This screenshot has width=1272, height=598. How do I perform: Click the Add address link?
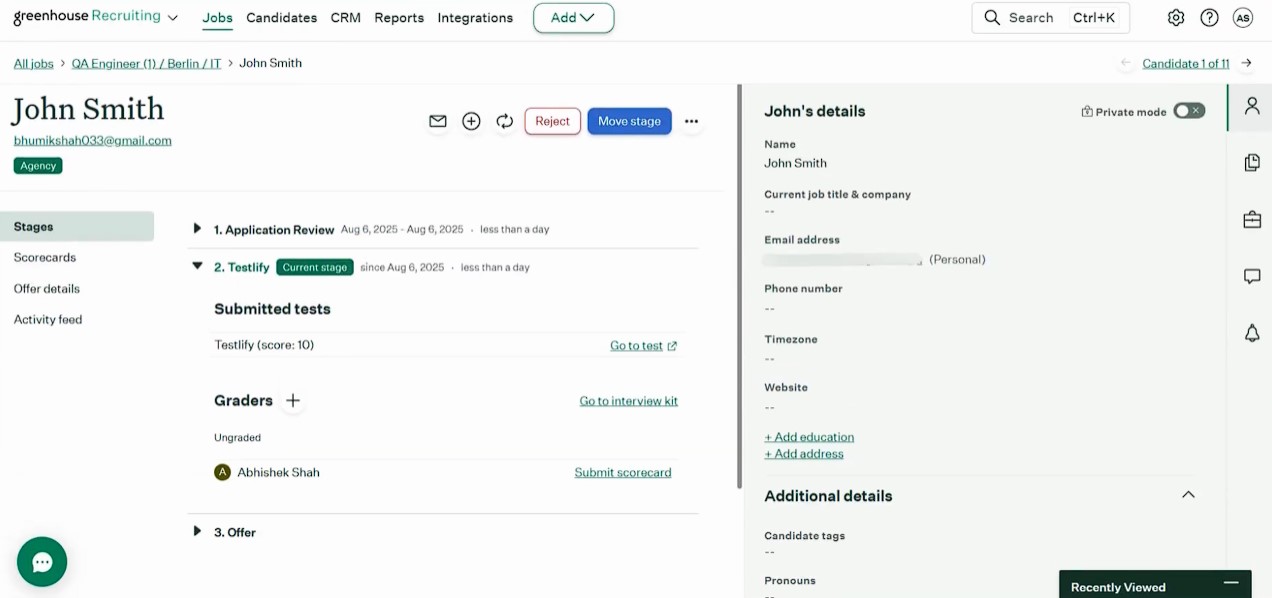pyautogui.click(x=804, y=454)
